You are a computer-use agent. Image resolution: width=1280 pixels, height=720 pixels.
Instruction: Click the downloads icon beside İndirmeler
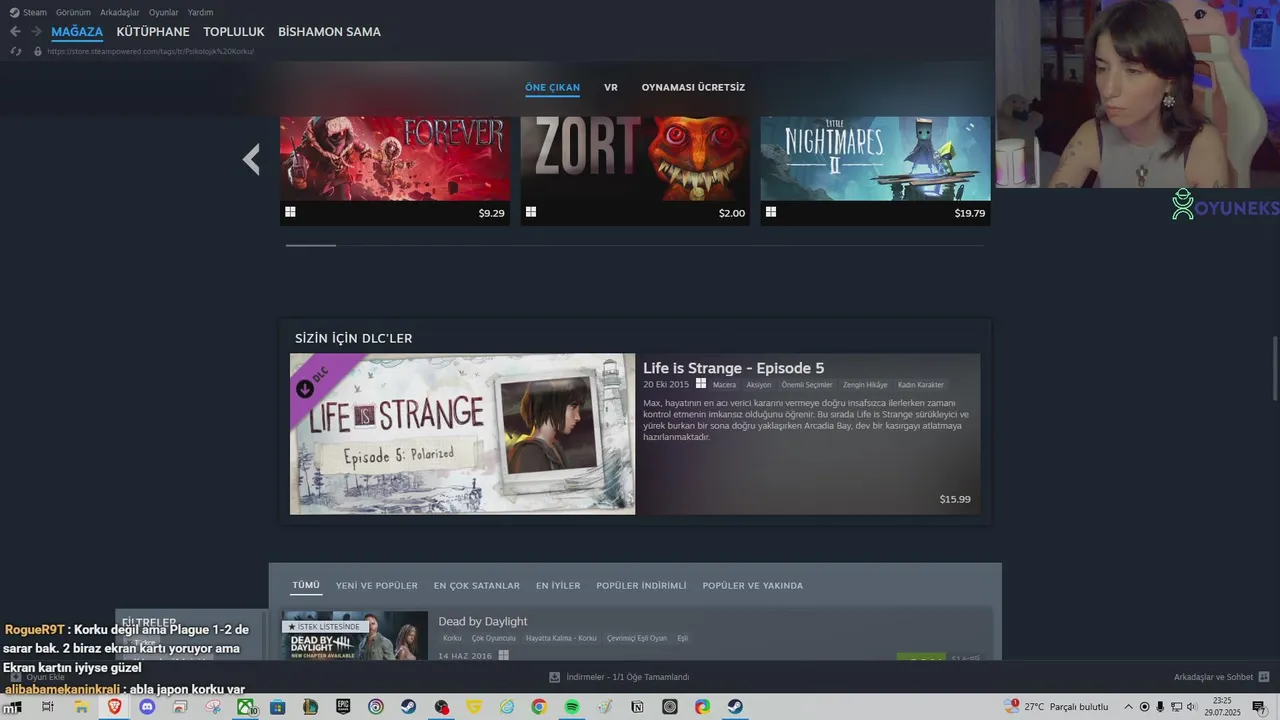pos(554,677)
